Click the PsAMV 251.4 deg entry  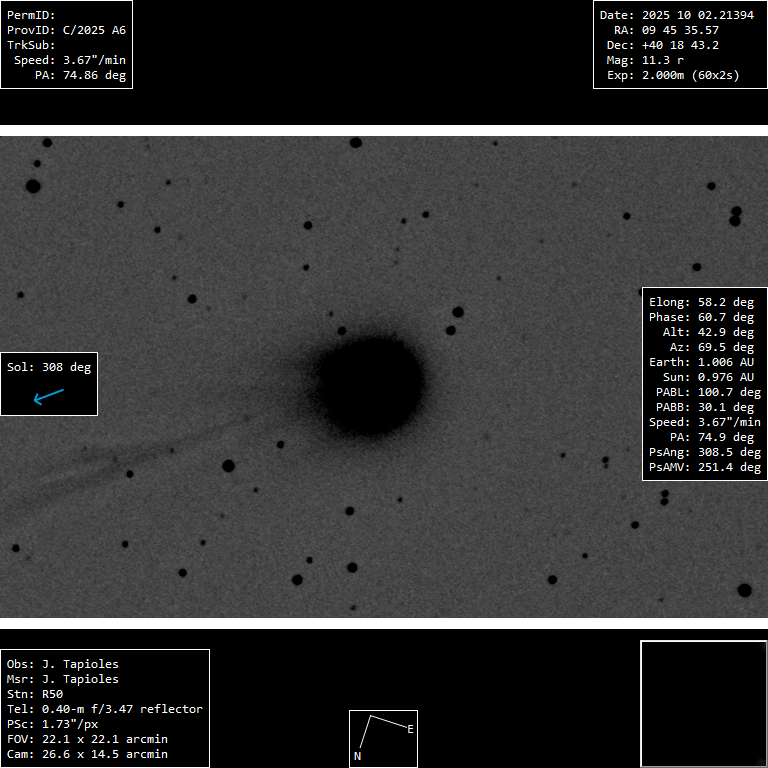(704, 467)
